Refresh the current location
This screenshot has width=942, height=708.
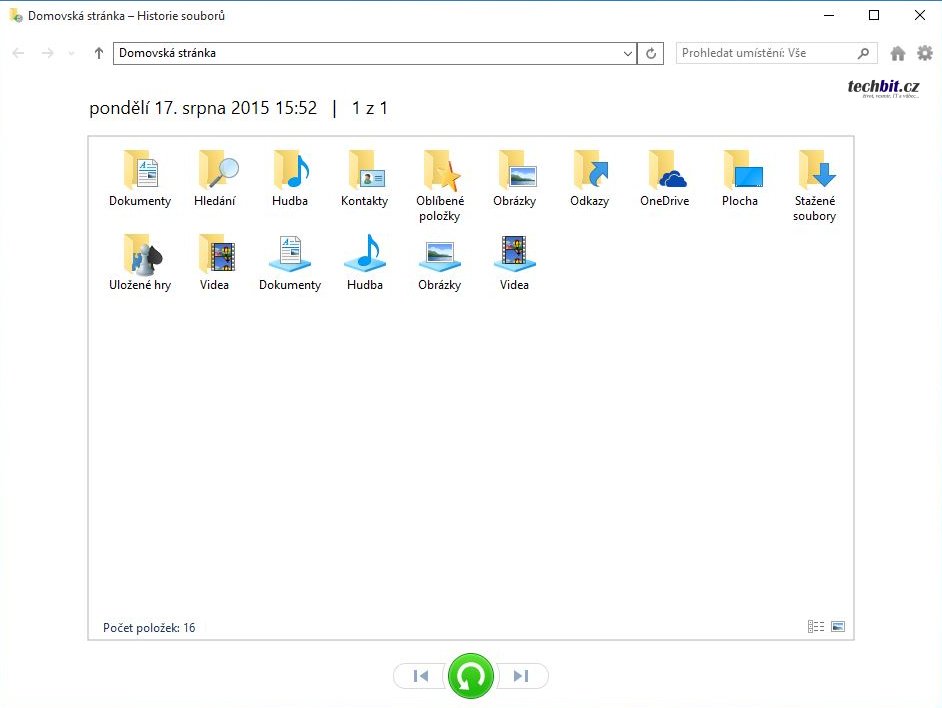click(x=652, y=53)
